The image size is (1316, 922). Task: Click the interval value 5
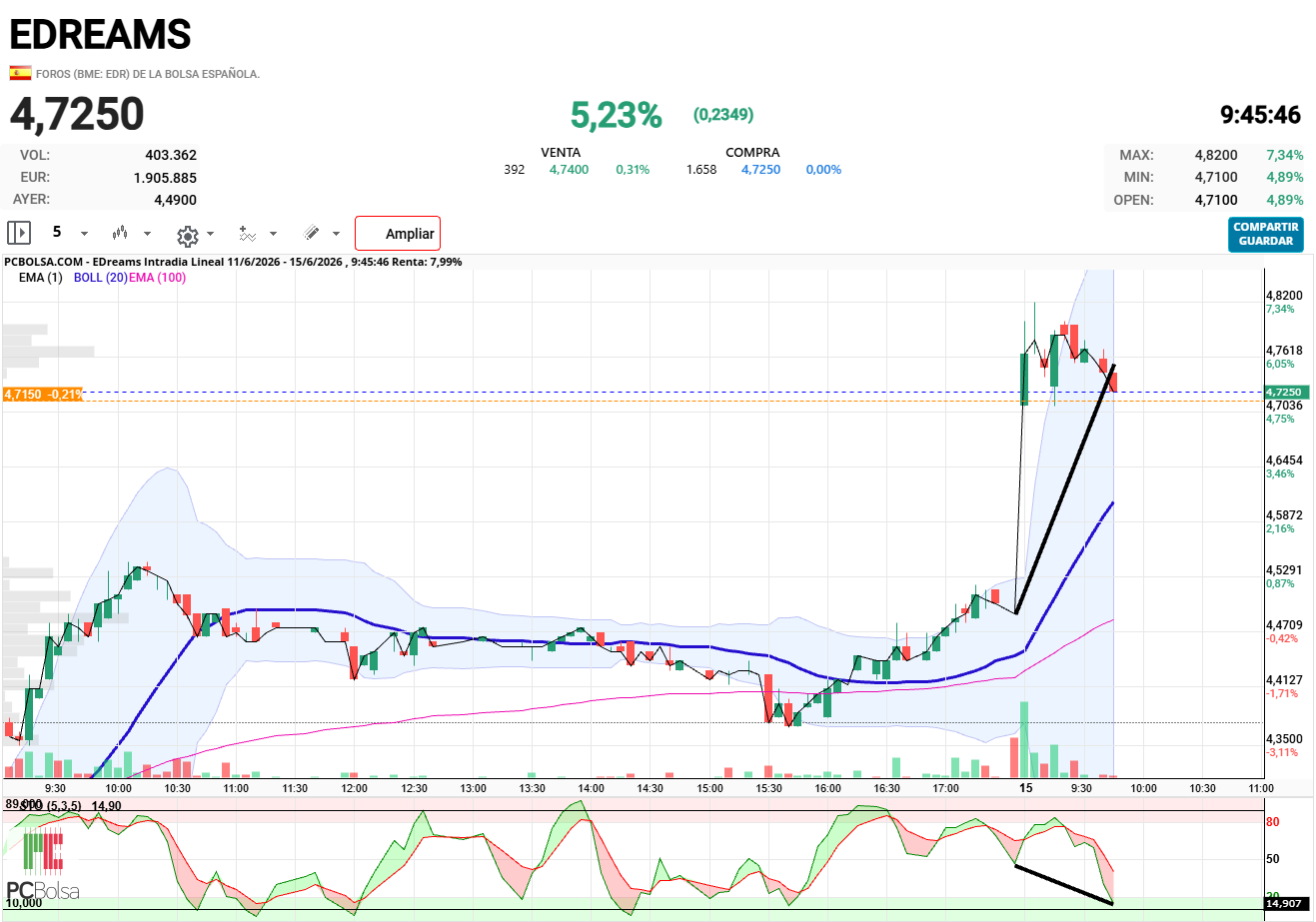57,232
